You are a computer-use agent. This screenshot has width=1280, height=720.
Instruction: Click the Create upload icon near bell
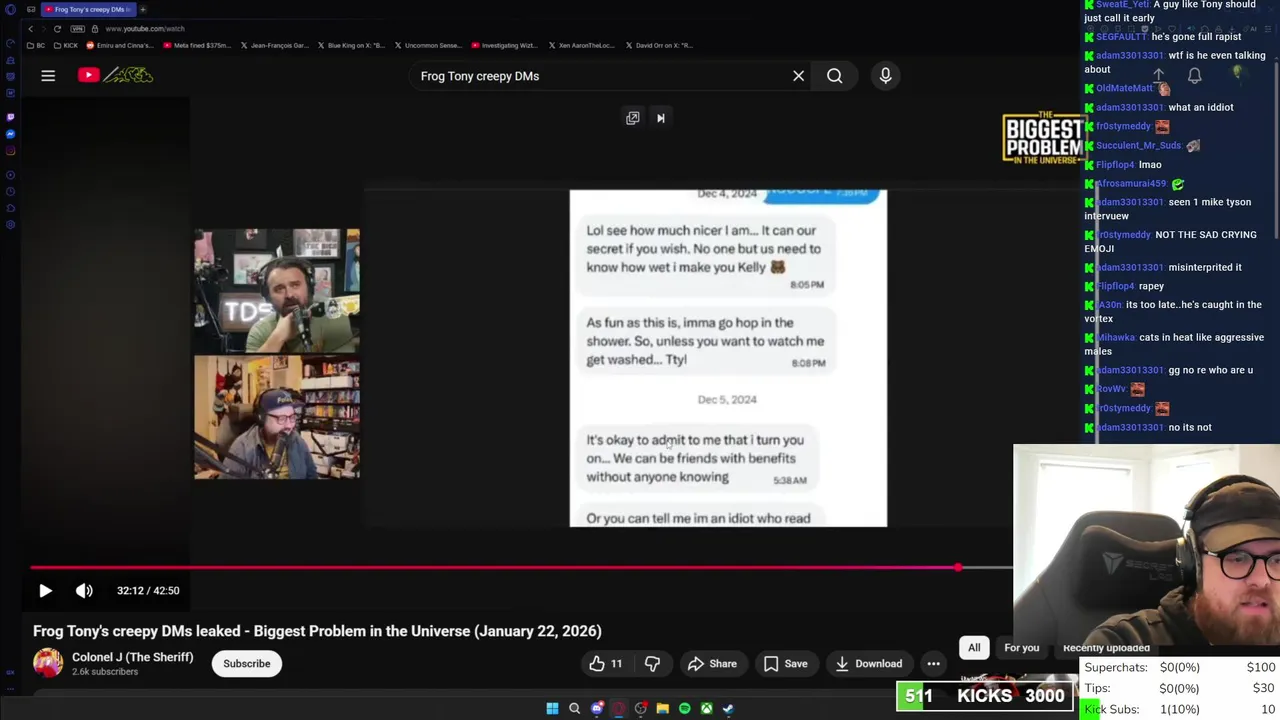(x=1158, y=76)
